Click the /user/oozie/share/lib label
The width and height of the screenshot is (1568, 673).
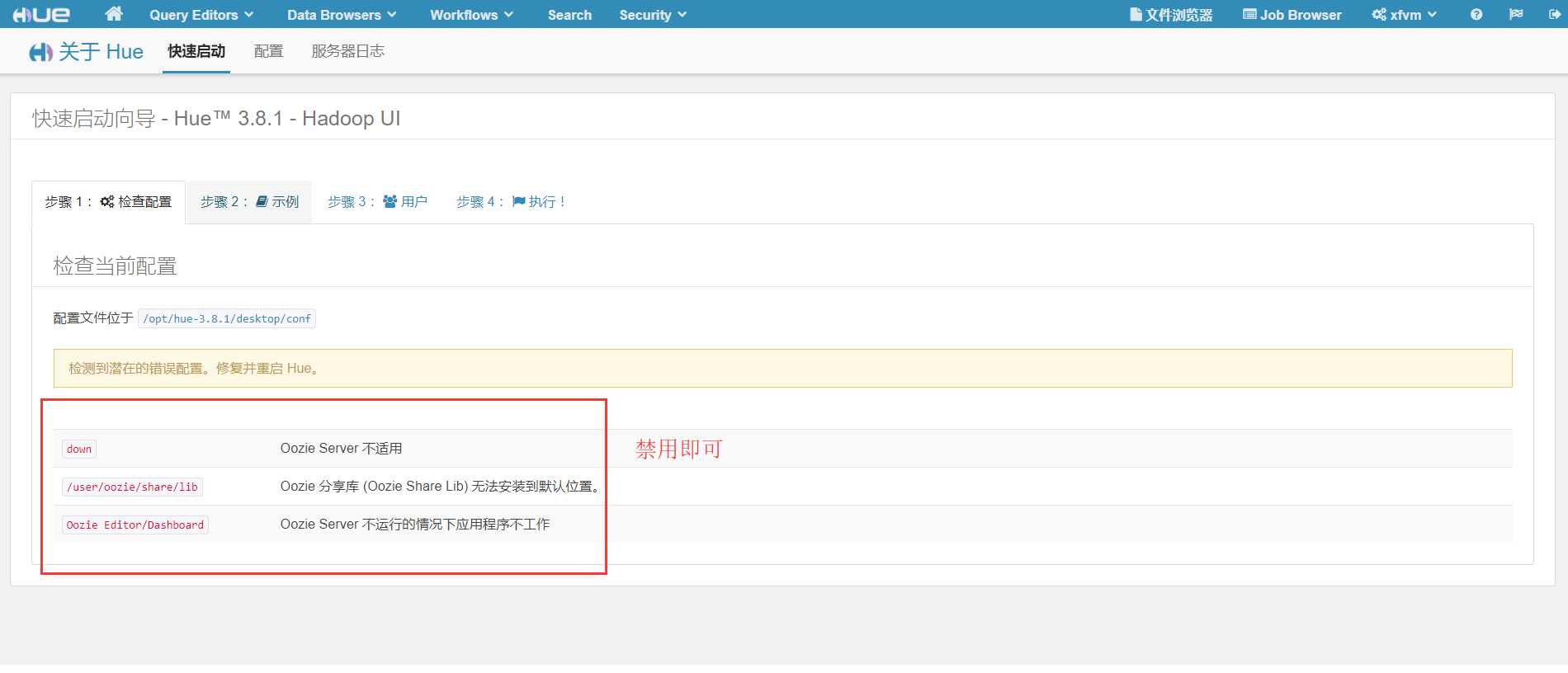pos(132,487)
